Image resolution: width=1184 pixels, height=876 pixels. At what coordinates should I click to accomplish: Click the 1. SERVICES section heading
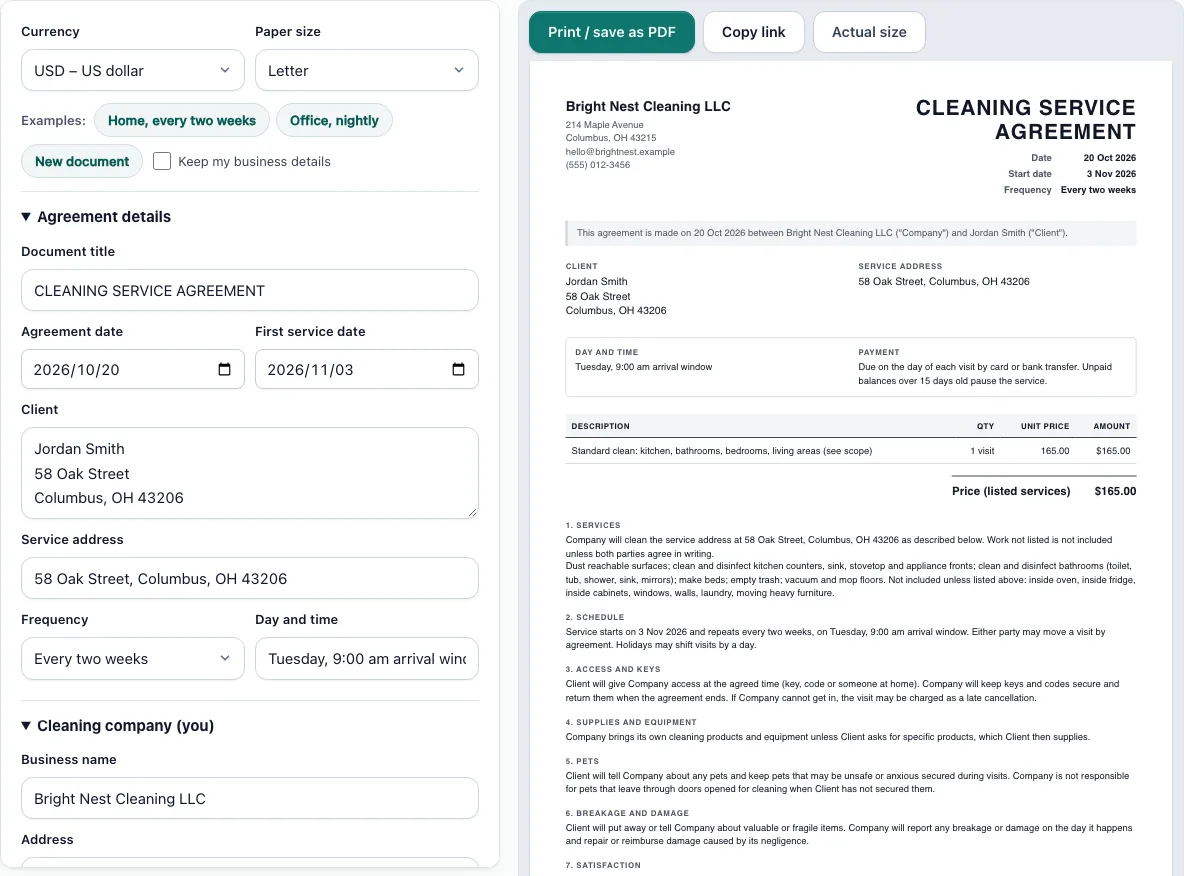coord(593,525)
